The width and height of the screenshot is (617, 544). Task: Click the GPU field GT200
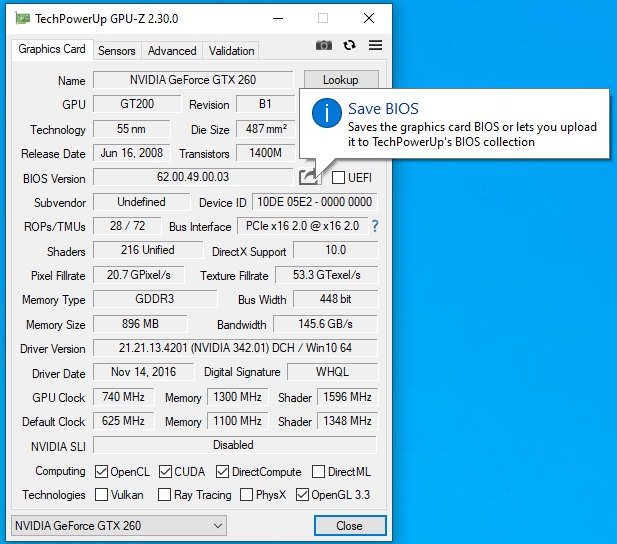(137, 104)
